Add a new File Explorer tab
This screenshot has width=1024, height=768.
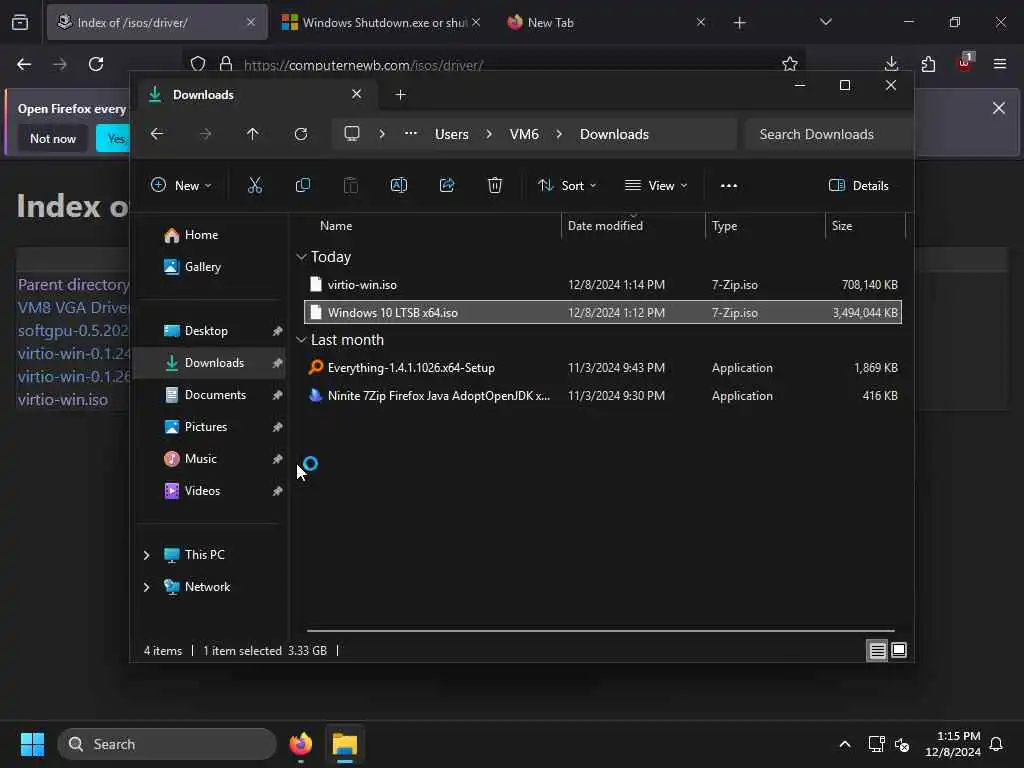click(x=401, y=95)
